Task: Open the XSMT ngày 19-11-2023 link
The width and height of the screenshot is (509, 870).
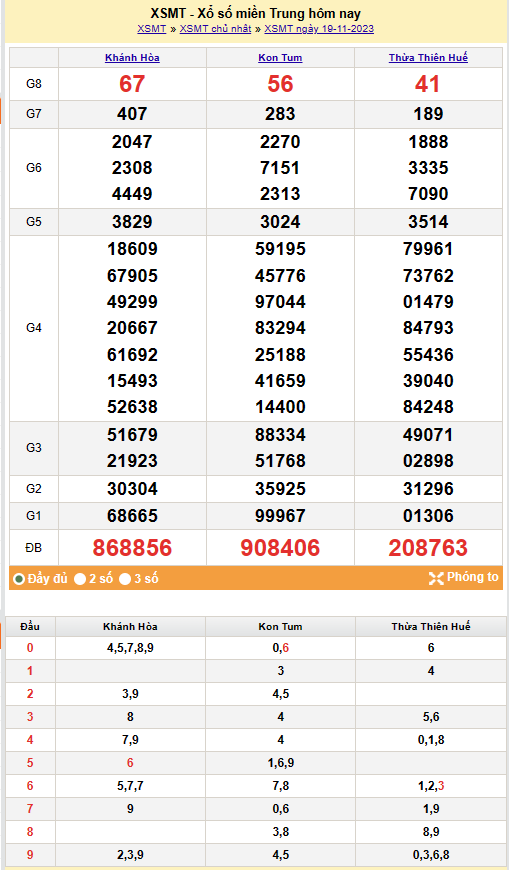Action: click(x=319, y=29)
